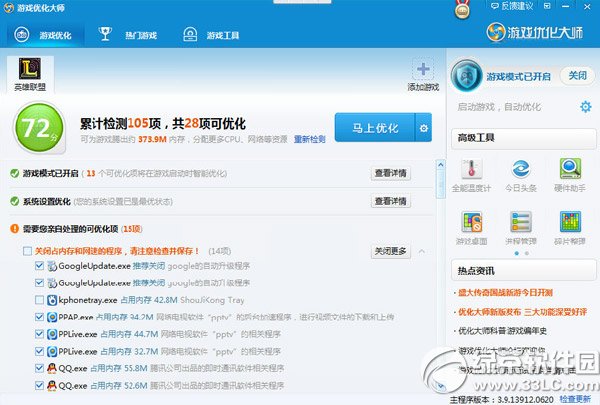Open the 碎片整理 tool

(x=570, y=228)
